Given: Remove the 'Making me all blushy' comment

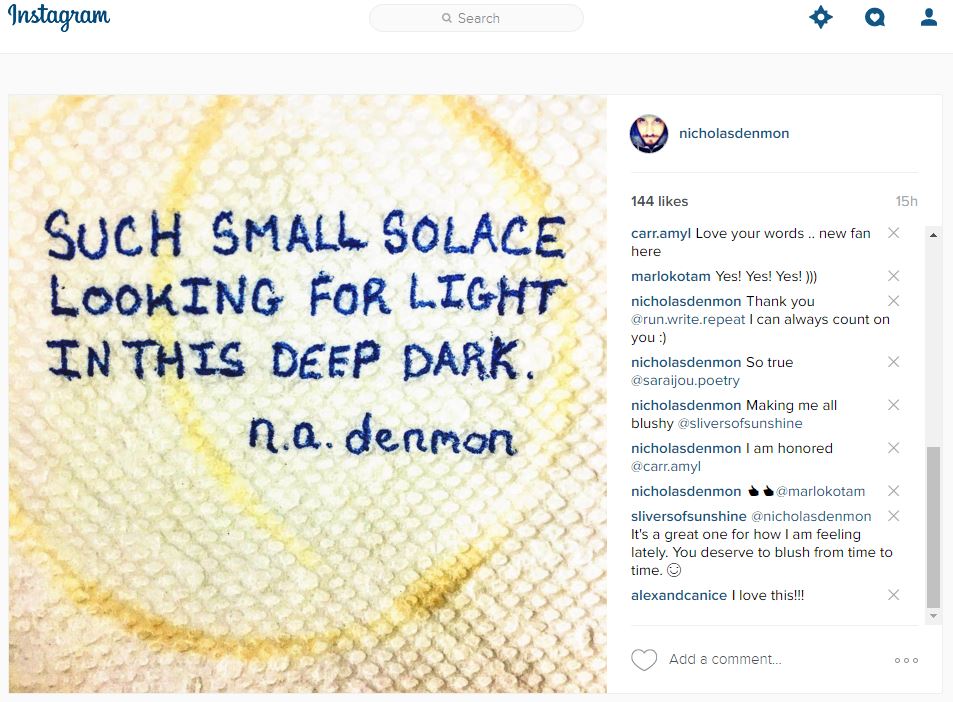Looking at the screenshot, I should (893, 405).
